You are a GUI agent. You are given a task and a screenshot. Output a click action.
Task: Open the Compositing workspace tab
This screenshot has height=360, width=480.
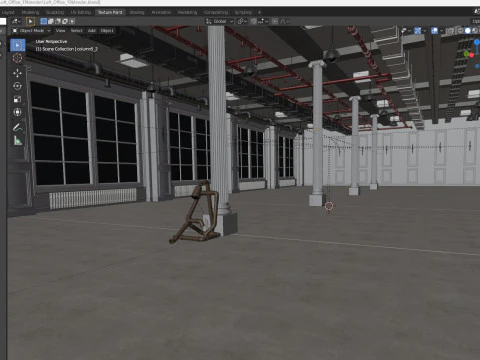[x=216, y=12]
